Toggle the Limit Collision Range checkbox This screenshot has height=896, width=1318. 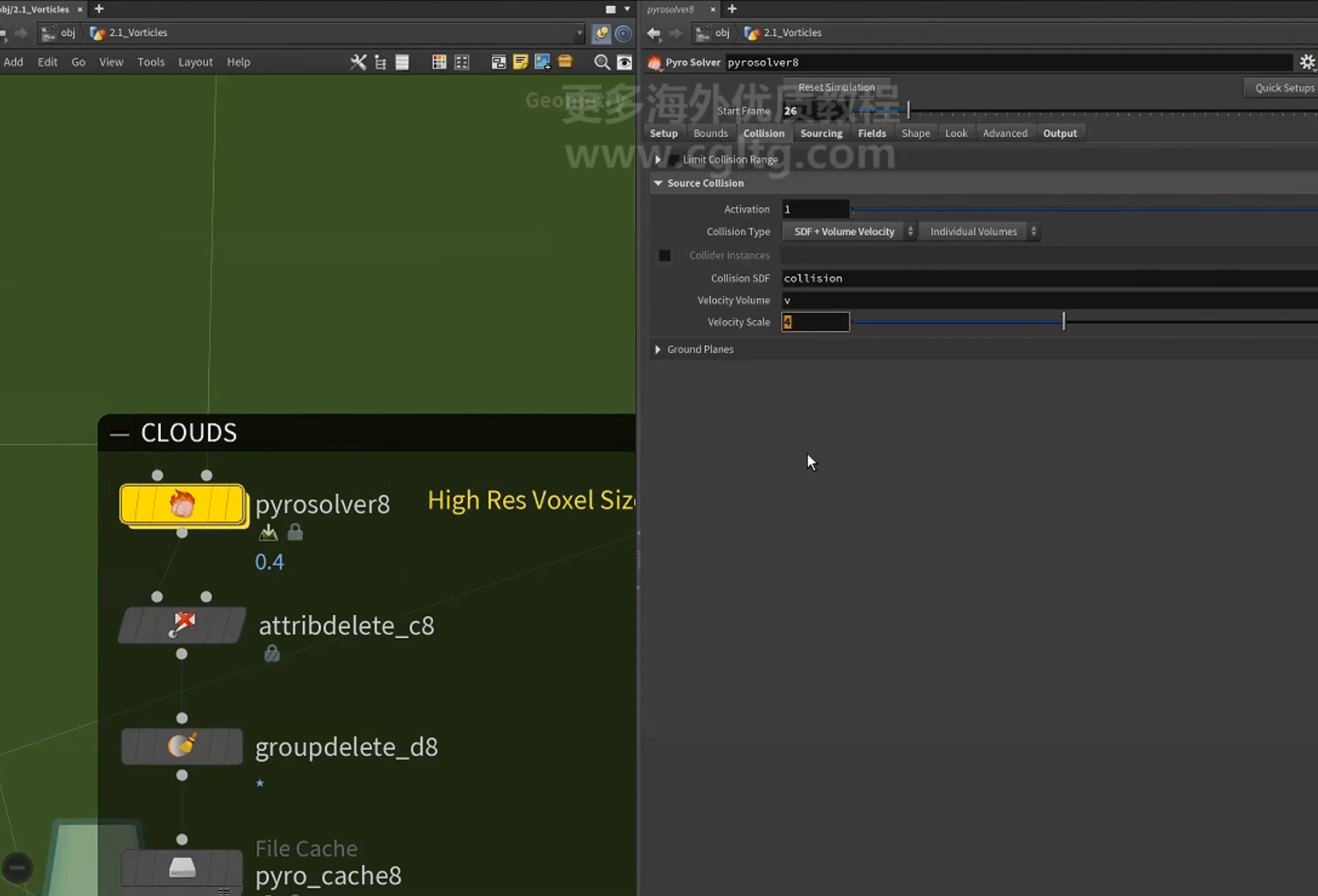[674, 160]
